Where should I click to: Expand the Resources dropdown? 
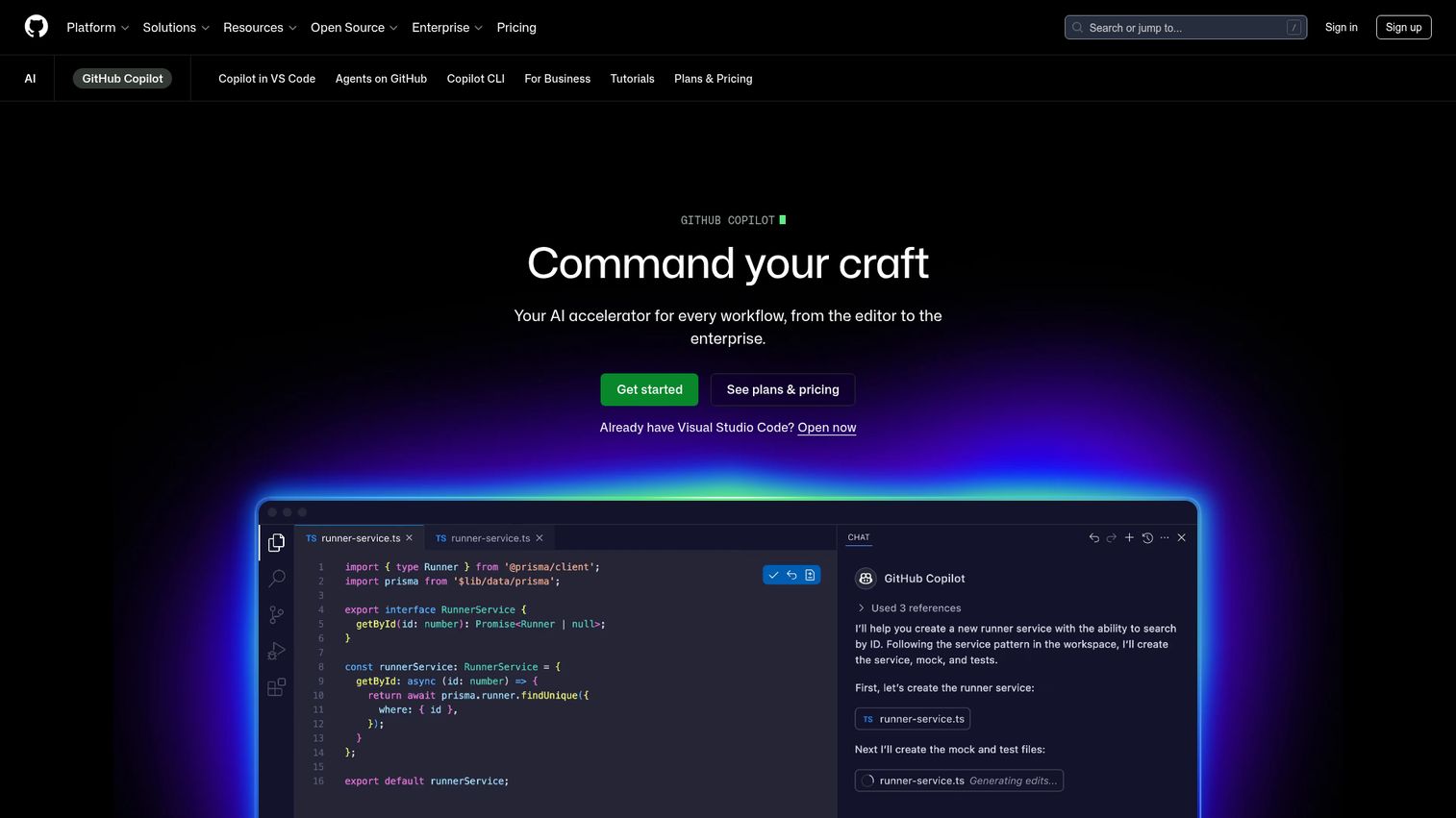tap(260, 27)
